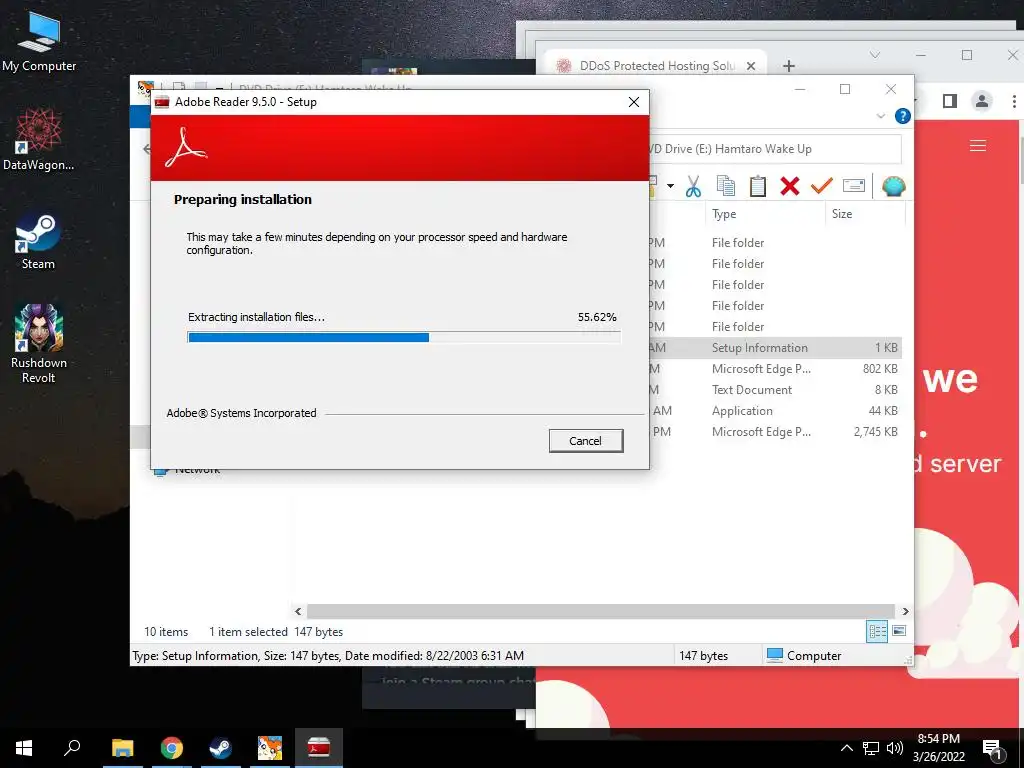
Task: Switch Explorer to Details view
Action: pos(877,632)
